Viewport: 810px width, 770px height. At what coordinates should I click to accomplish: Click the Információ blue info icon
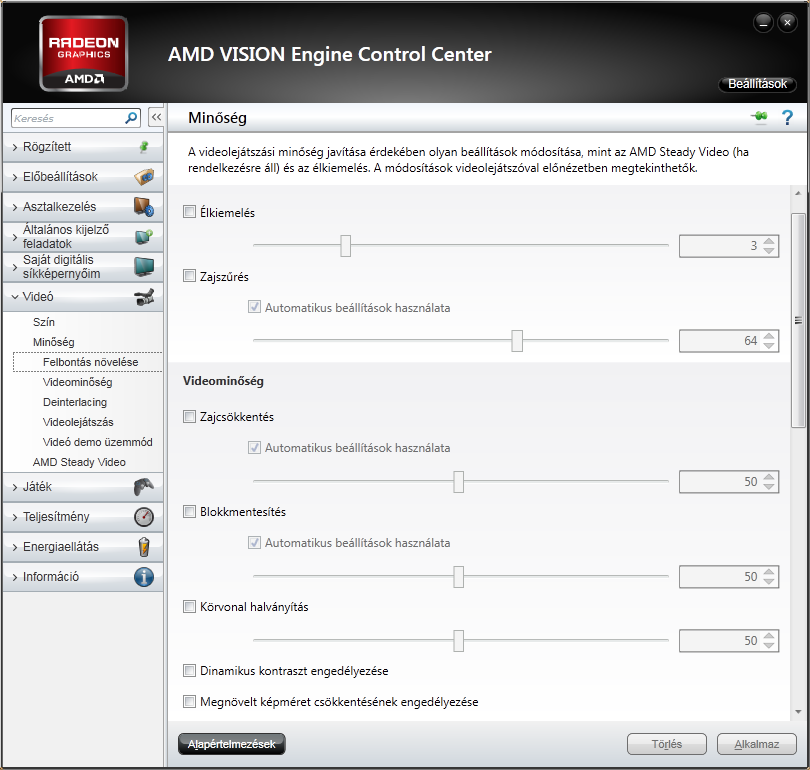144,576
